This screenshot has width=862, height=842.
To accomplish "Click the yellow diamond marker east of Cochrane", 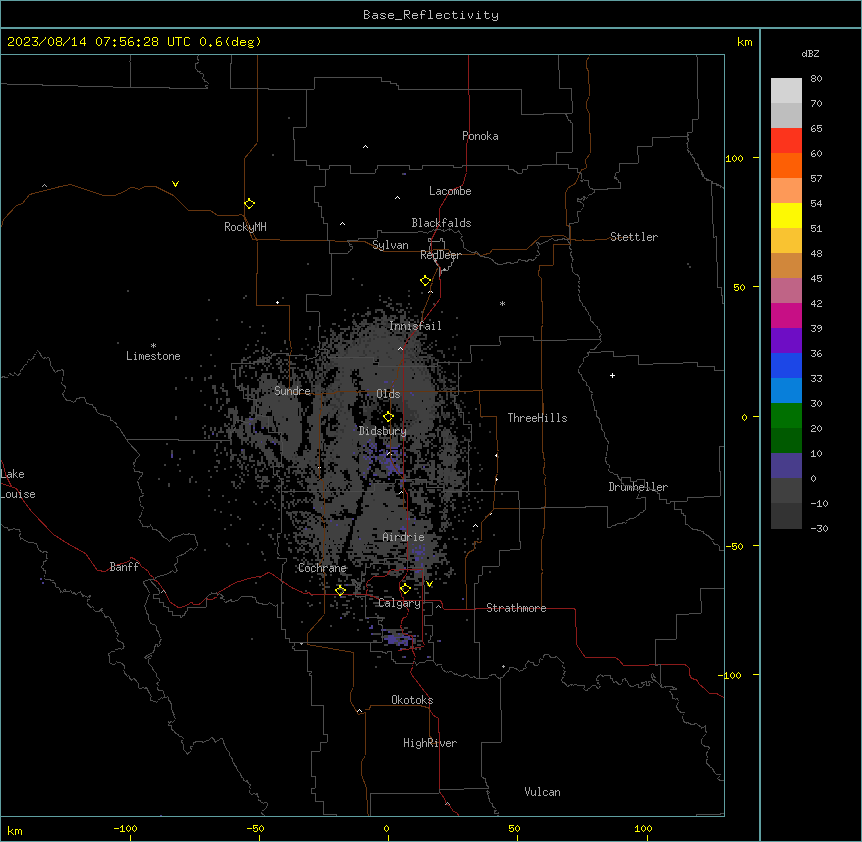I will (x=340, y=590).
